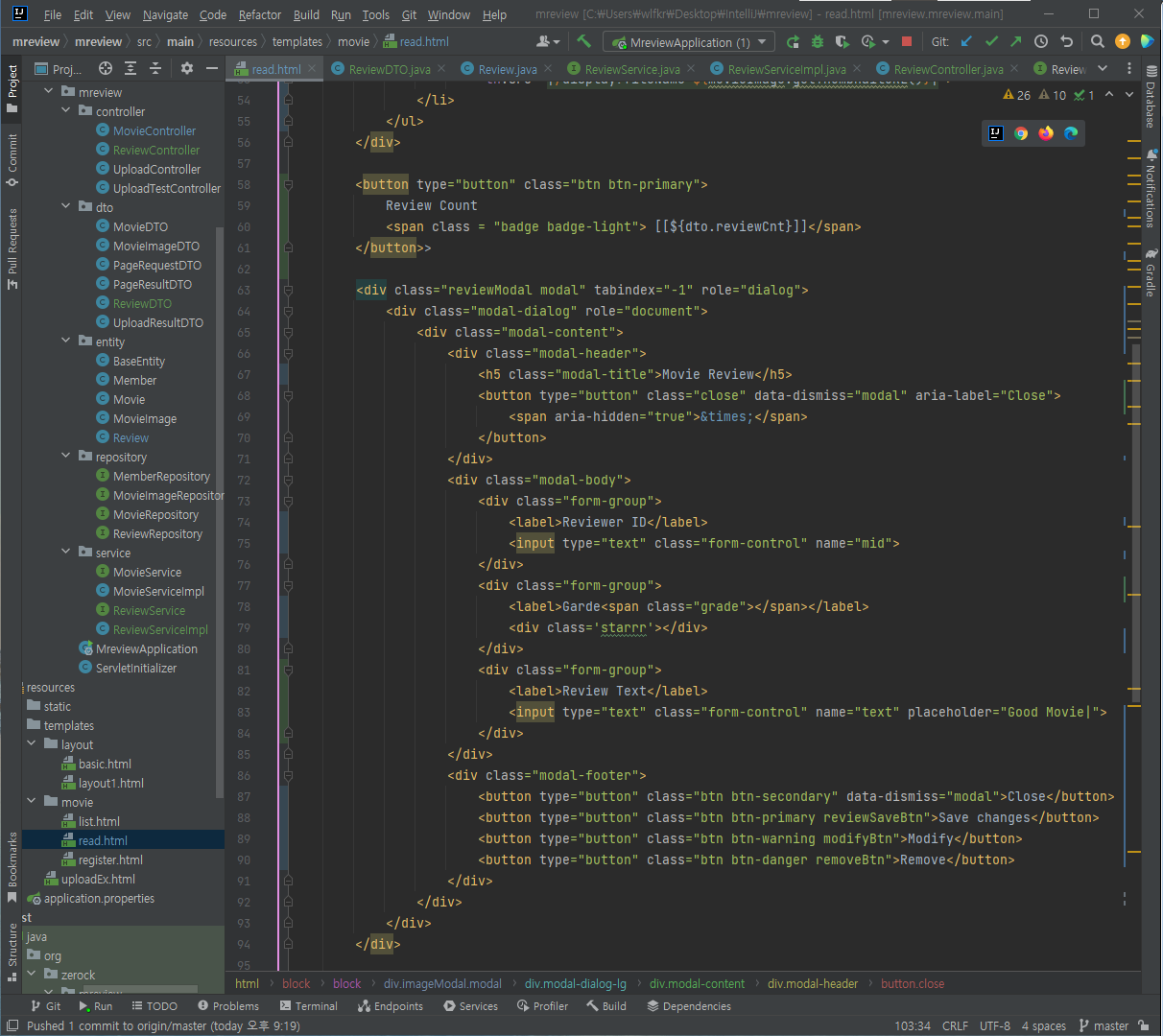
Task: Start debugging with the bug icon
Action: 818,41
